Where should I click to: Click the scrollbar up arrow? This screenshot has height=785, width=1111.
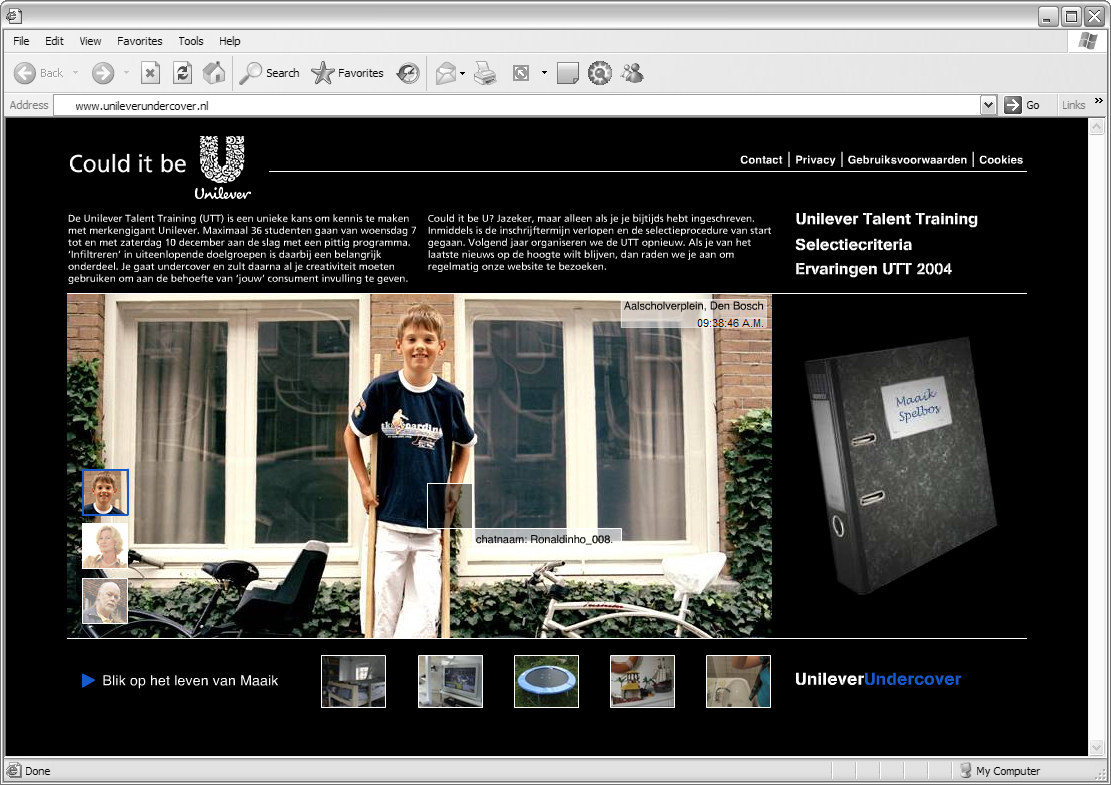coord(1096,127)
